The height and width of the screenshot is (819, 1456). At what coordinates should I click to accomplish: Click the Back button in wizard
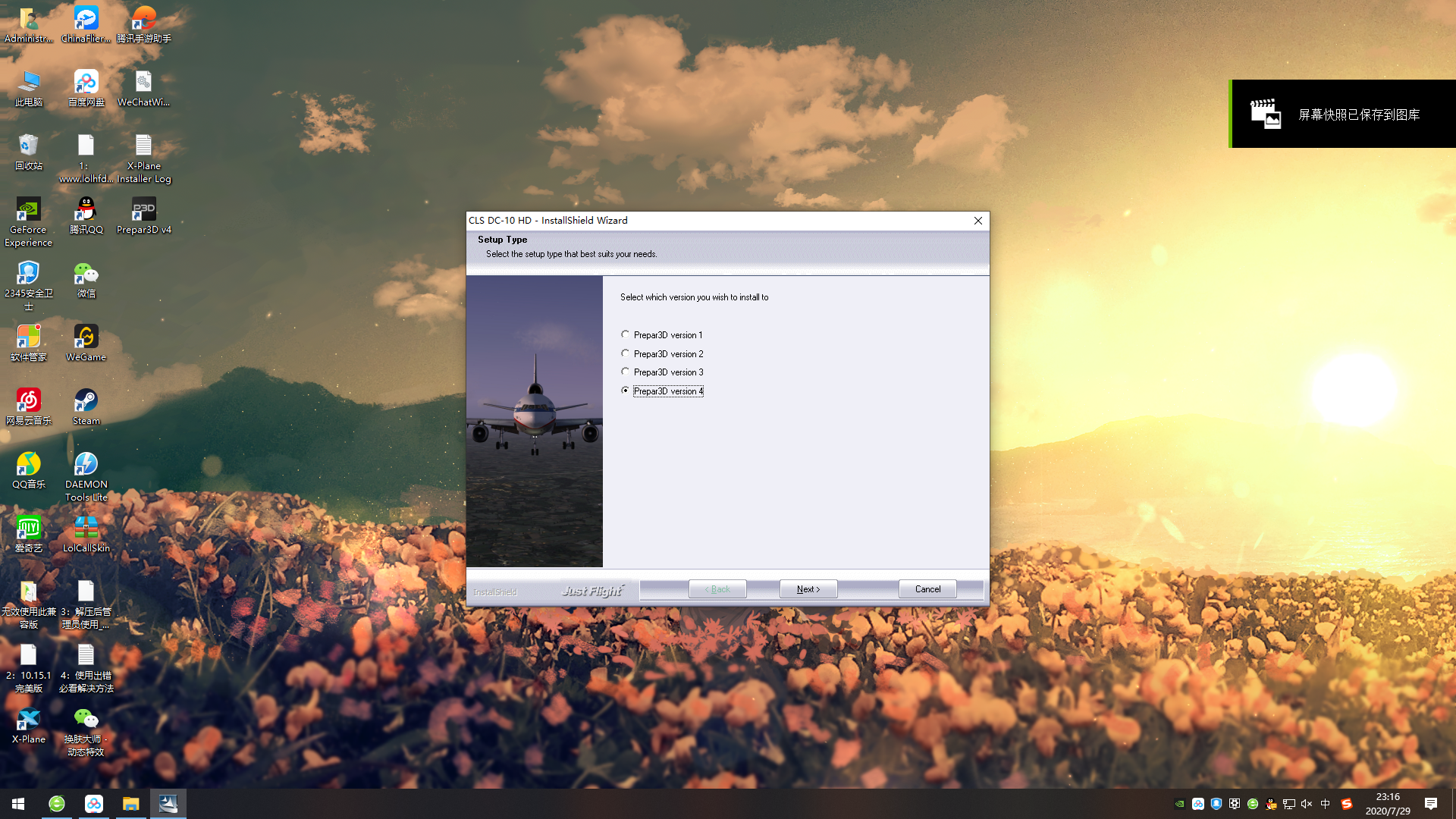tap(717, 589)
